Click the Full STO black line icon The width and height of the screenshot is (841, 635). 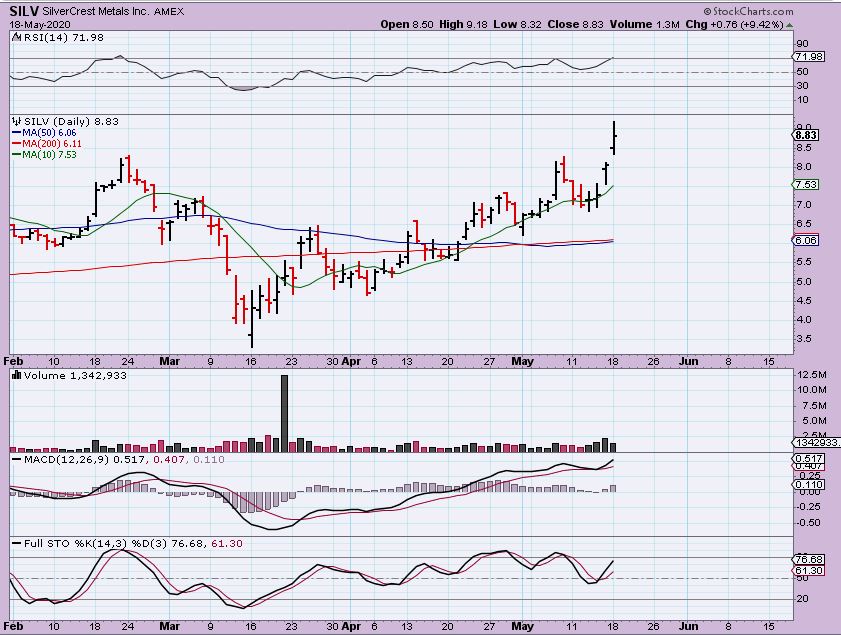(x=15, y=542)
